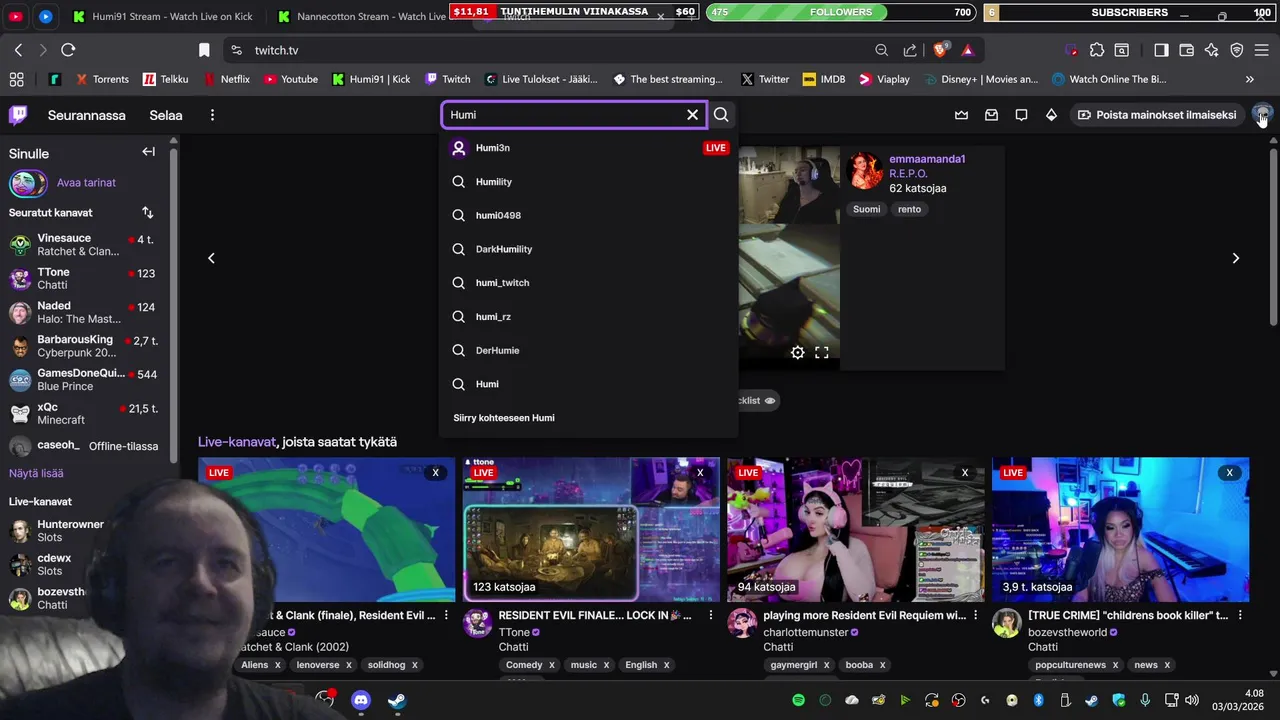Clear the Humi search text
Image resolution: width=1280 pixels, height=720 pixels.
[x=692, y=115]
